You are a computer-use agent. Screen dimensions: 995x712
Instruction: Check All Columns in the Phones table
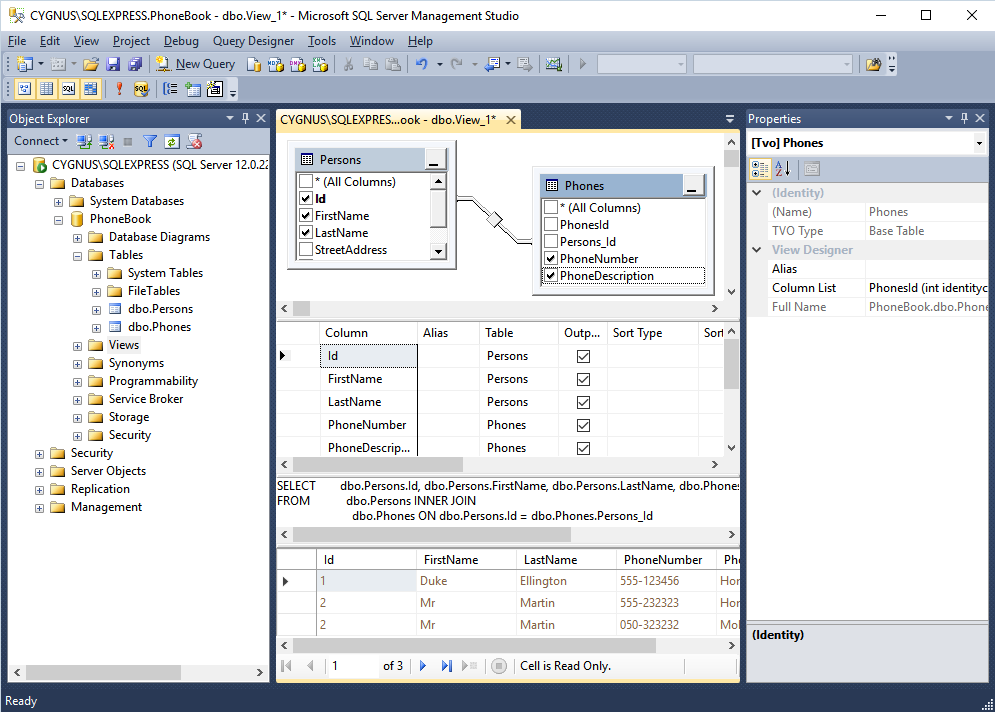click(x=550, y=208)
